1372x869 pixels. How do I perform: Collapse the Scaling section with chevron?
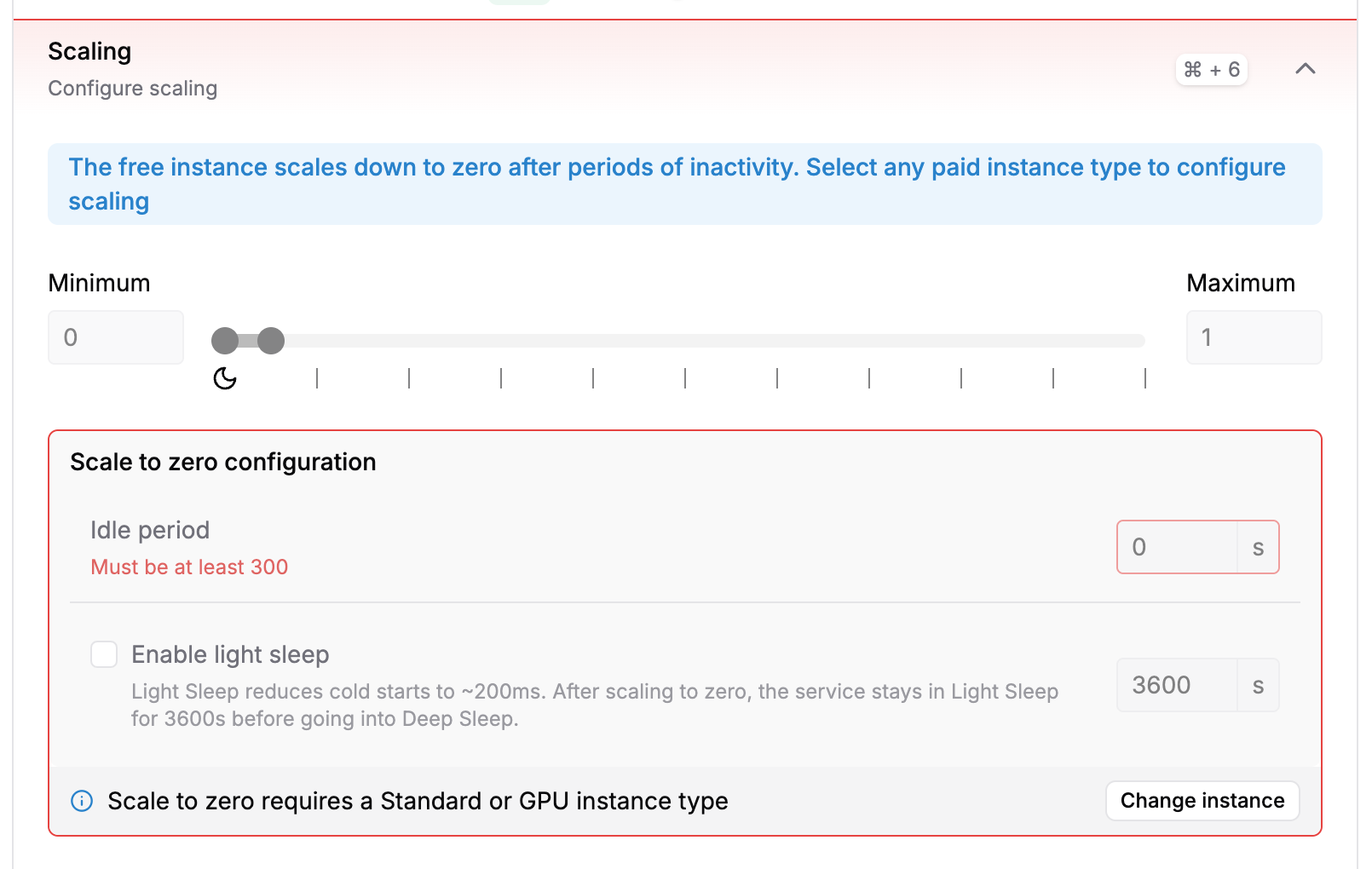click(1305, 69)
